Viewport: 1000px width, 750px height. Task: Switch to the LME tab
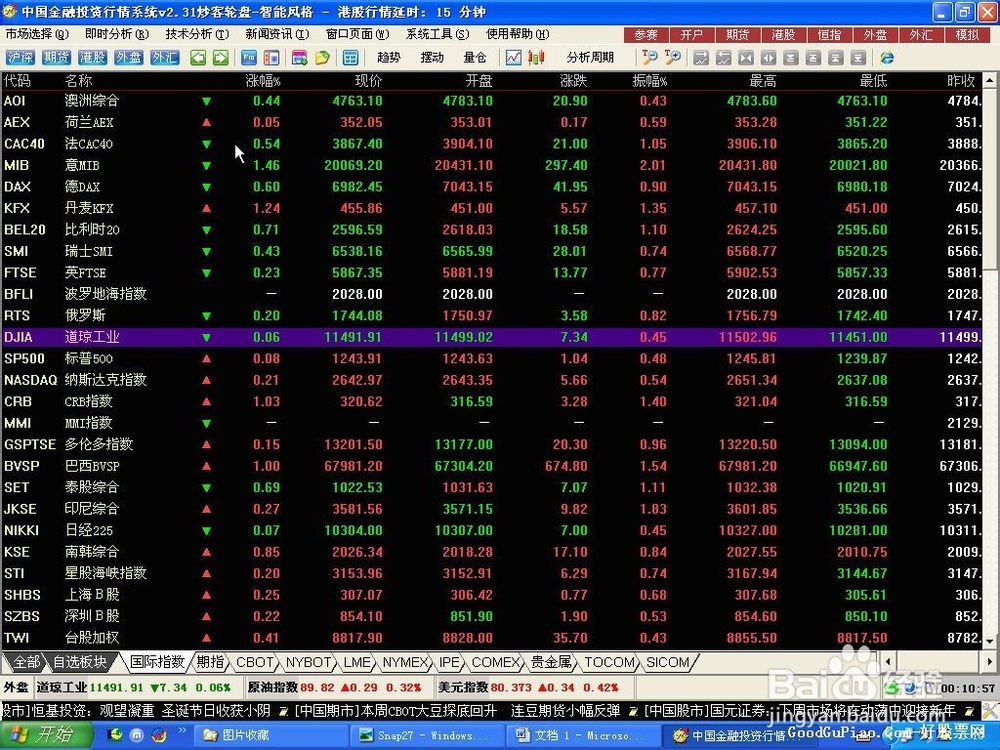(x=357, y=662)
